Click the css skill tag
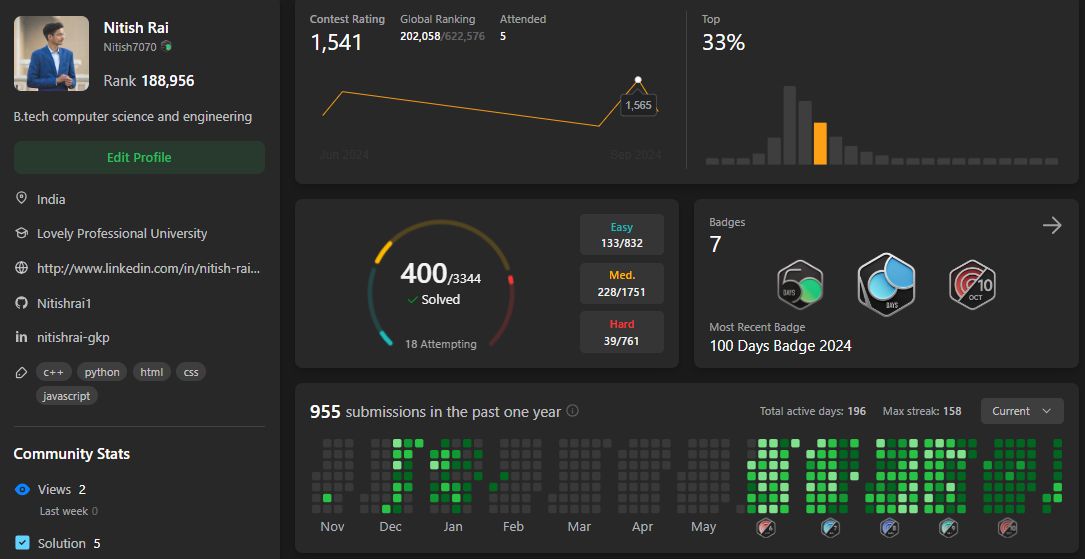Viewport: 1085px width, 559px height. pos(191,372)
